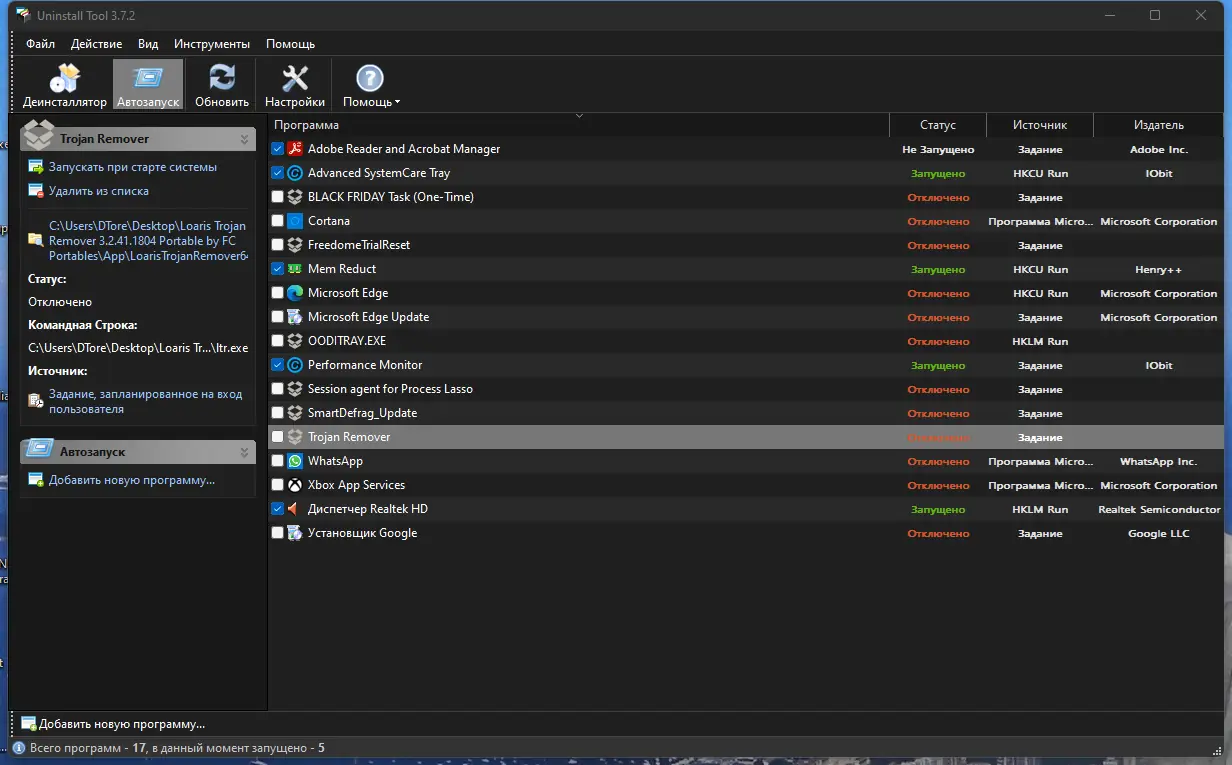Click Запускать при старте системы link
This screenshot has height=765, width=1232.
point(133,167)
